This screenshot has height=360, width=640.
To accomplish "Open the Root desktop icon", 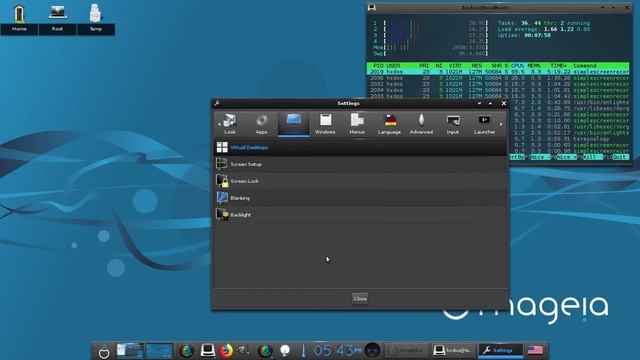I will tap(57, 18).
